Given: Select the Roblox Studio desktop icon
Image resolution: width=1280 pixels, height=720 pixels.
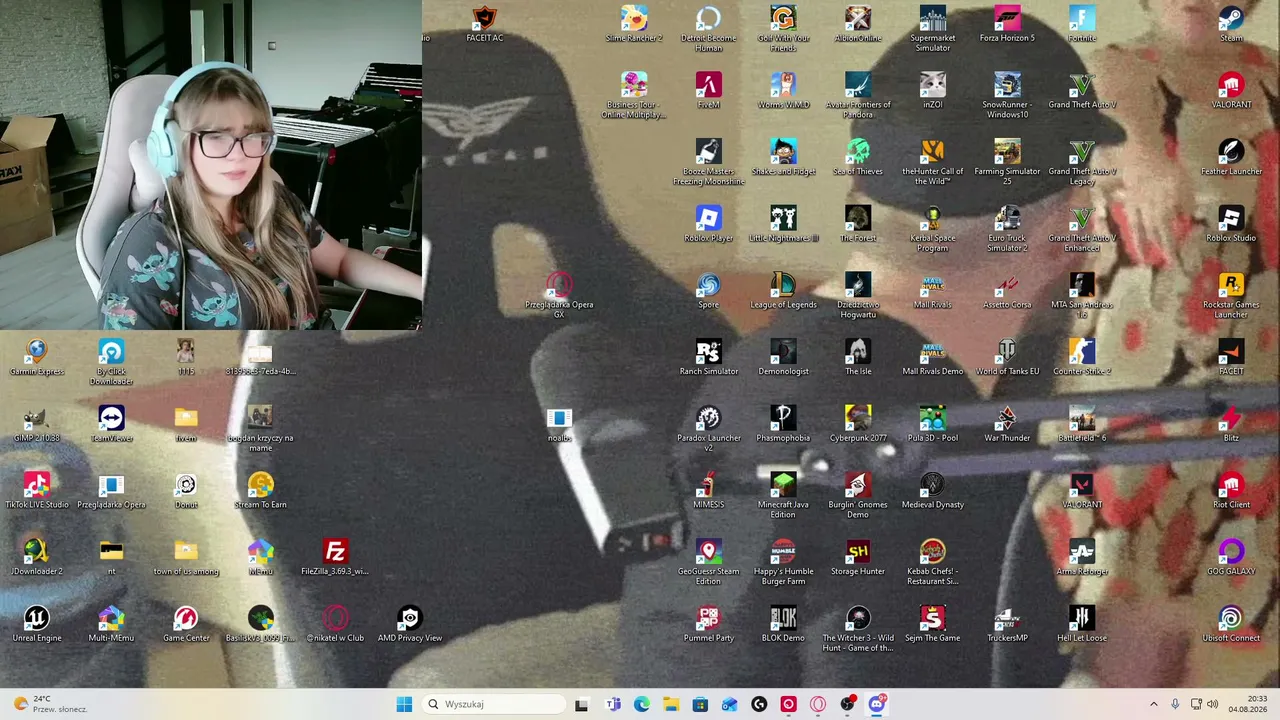Looking at the screenshot, I should click(1231, 225).
